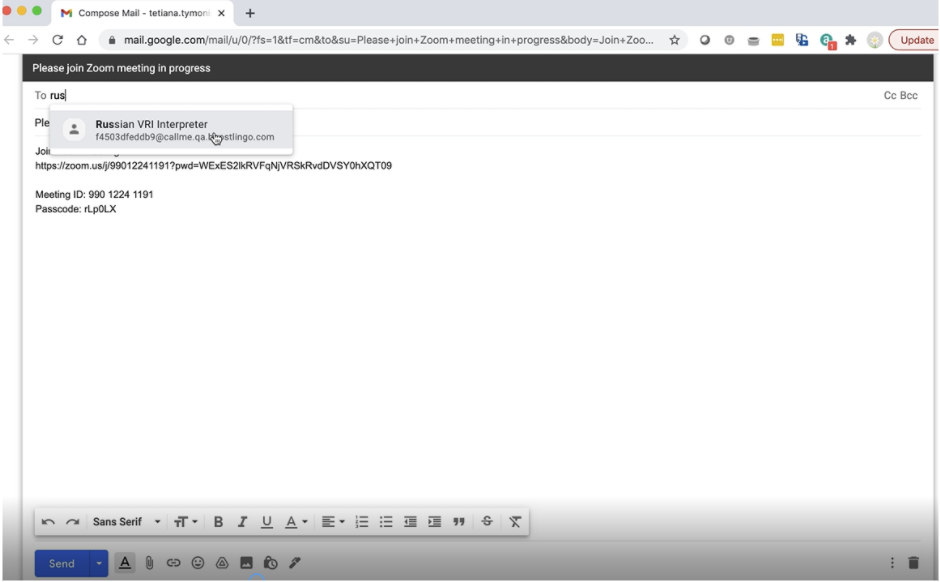Viewport: 940px width, 582px height.
Task: Open the text alignment dropdown
Action: pos(333,522)
